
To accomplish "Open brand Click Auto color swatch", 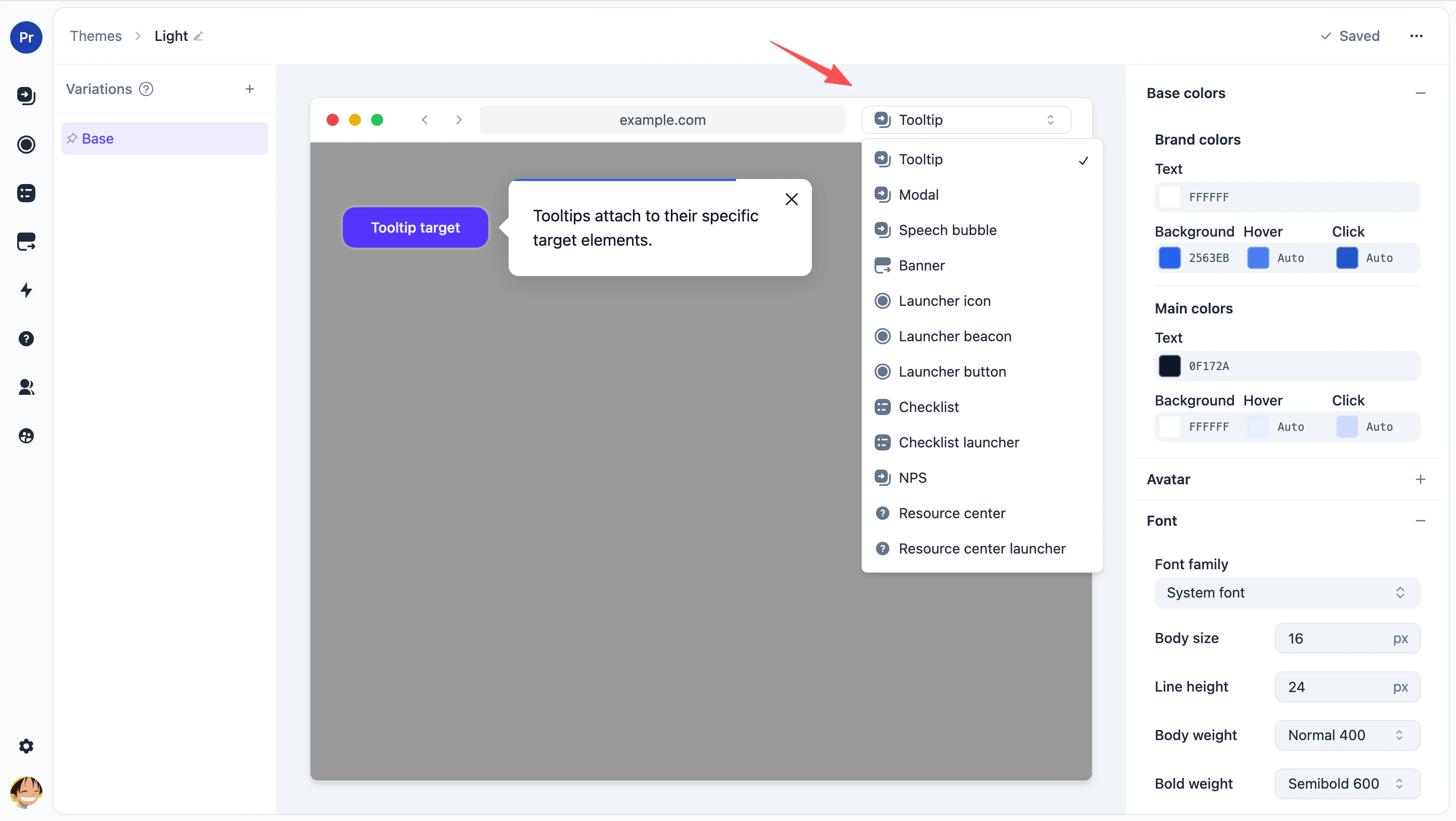I will 1347,258.
